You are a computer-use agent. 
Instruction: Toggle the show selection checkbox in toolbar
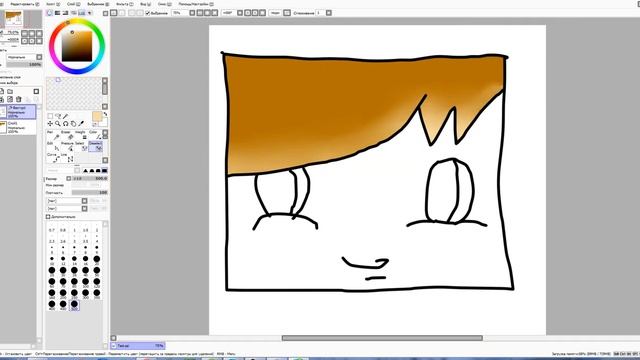coord(148,13)
